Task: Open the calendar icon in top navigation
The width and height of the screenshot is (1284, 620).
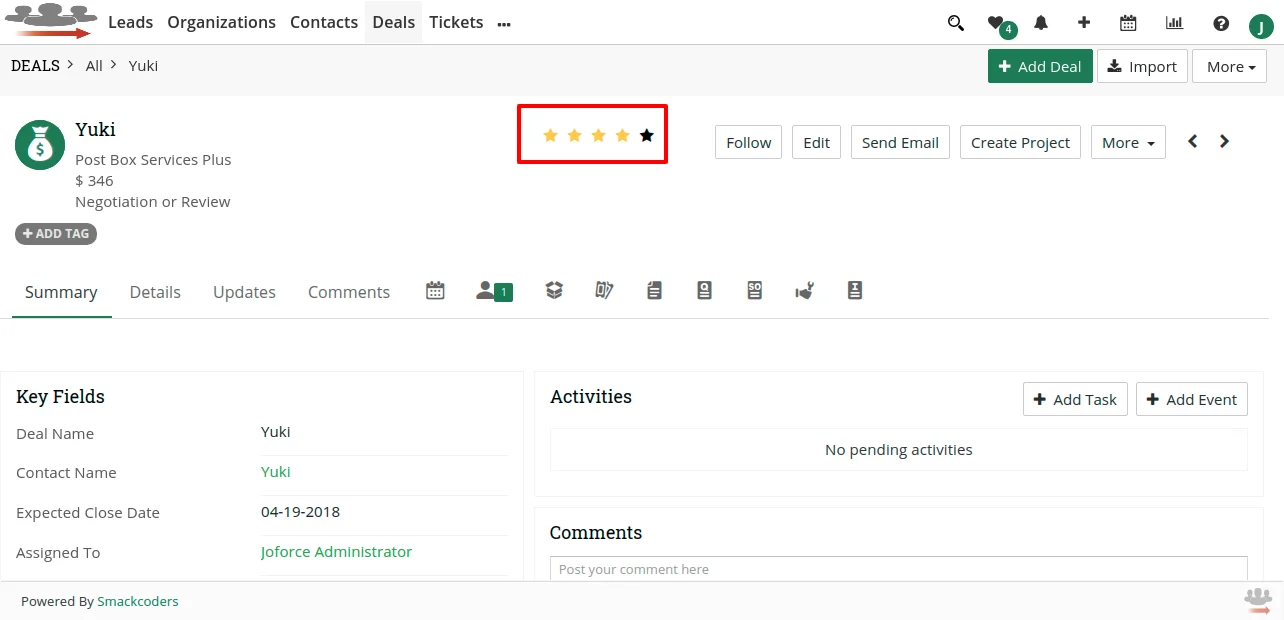Action: pos(1128,22)
